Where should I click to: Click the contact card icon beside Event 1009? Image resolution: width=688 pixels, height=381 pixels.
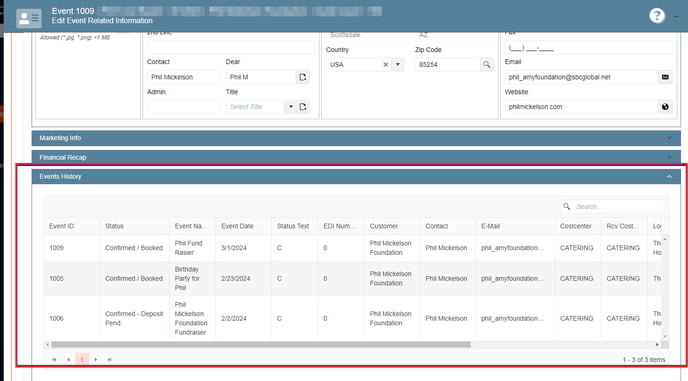(x=29, y=18)
